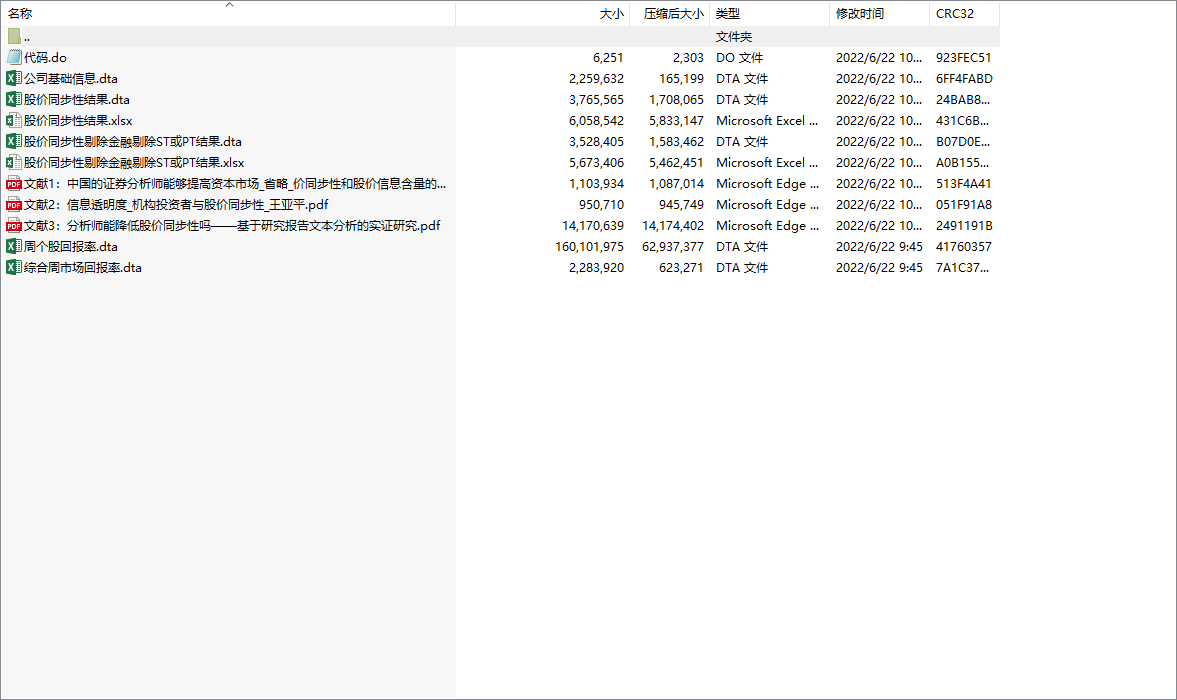Sort by the 类型 column header

769,14
